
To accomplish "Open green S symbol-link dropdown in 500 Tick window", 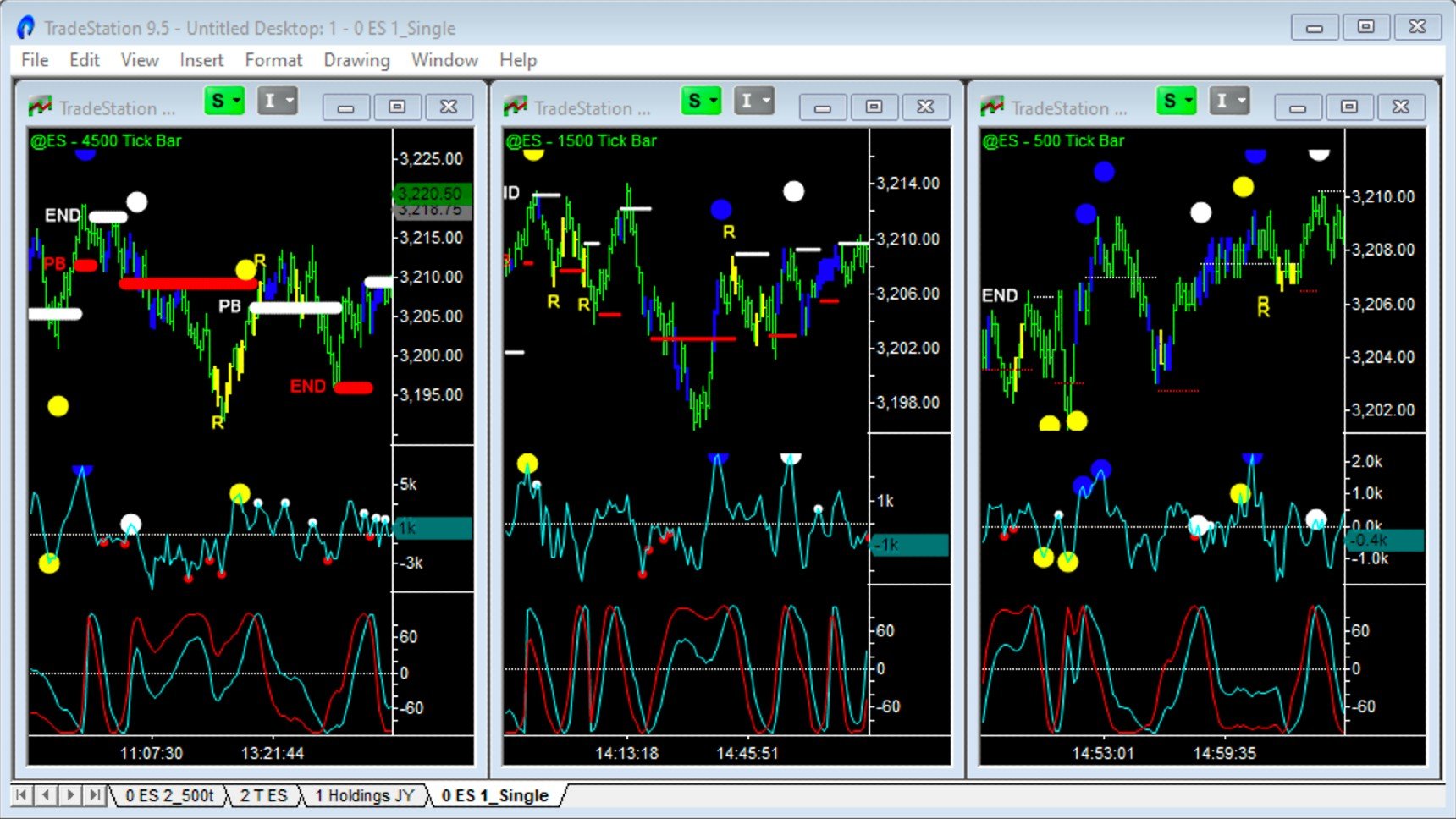I will (1176, 102).
